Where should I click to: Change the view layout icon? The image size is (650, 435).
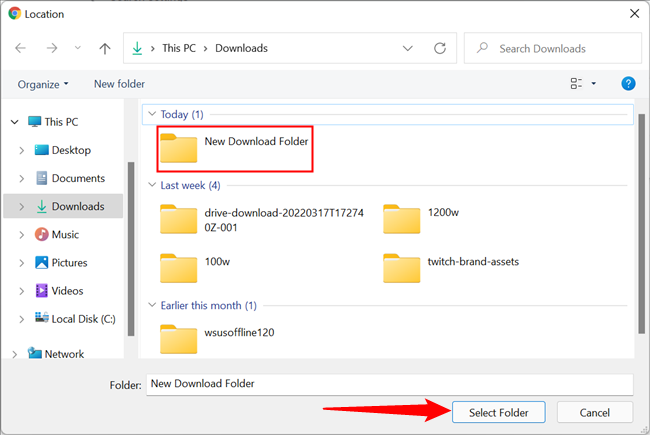coord(576,83)
